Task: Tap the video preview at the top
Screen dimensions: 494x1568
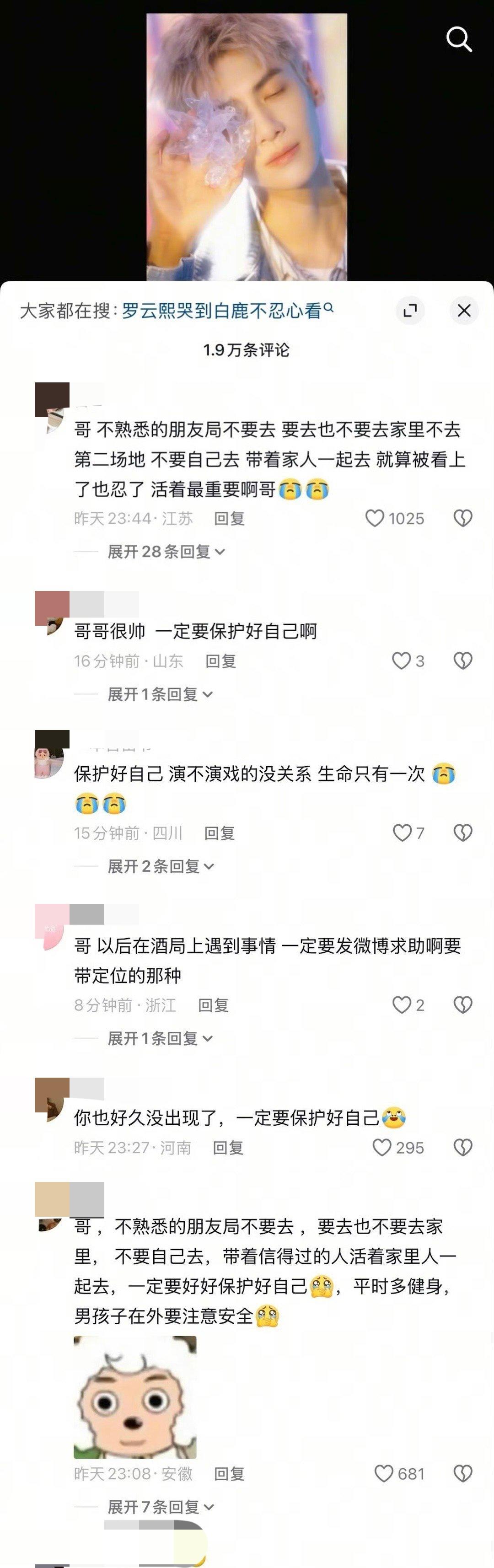Action: coord(247,147)
